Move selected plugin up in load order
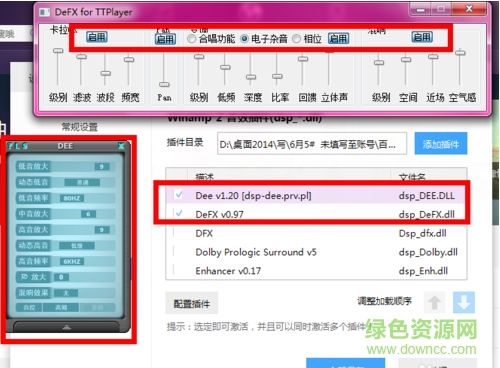500x368 pixels. click(434, 302)
